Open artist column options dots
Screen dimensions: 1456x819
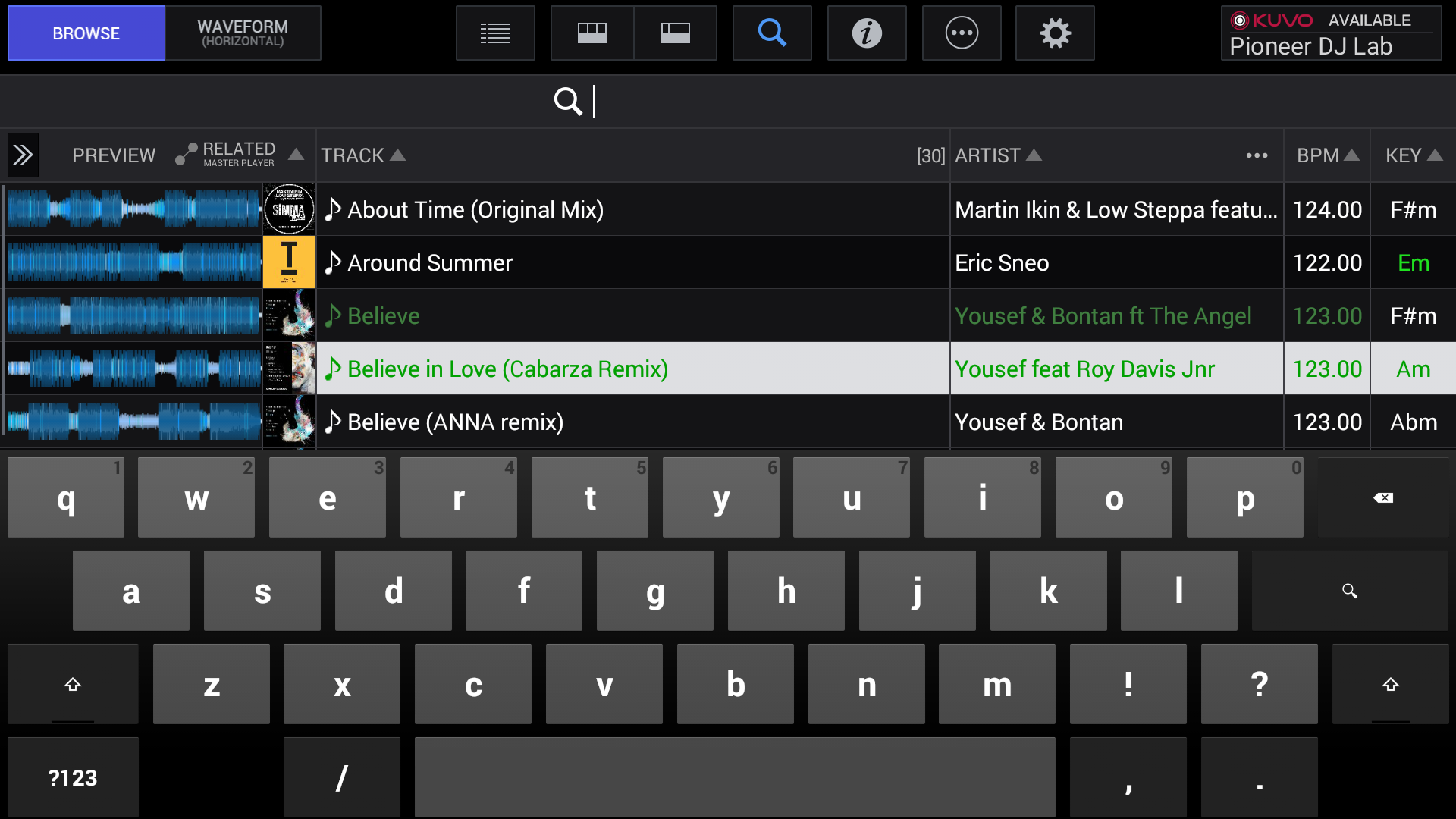[x=1257, y=155]
